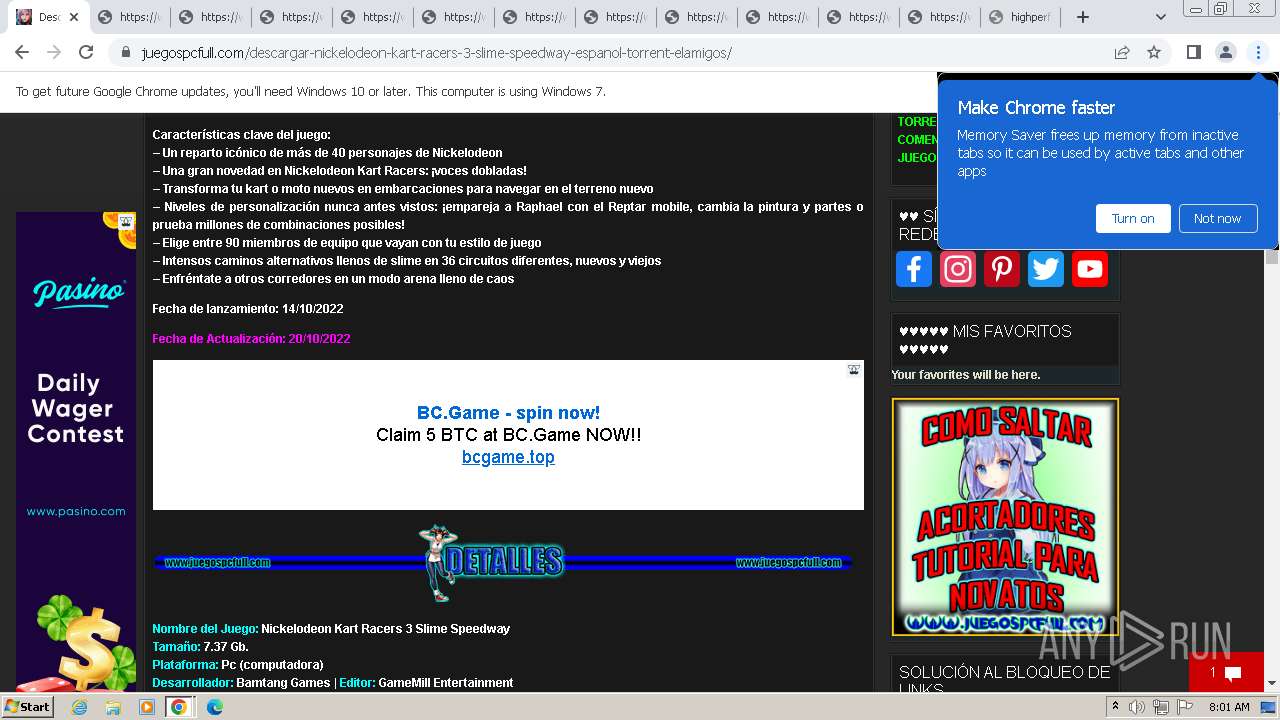1280x720 pixels.
Task: Open the YouTube social link
Action: click(1089, 269)
